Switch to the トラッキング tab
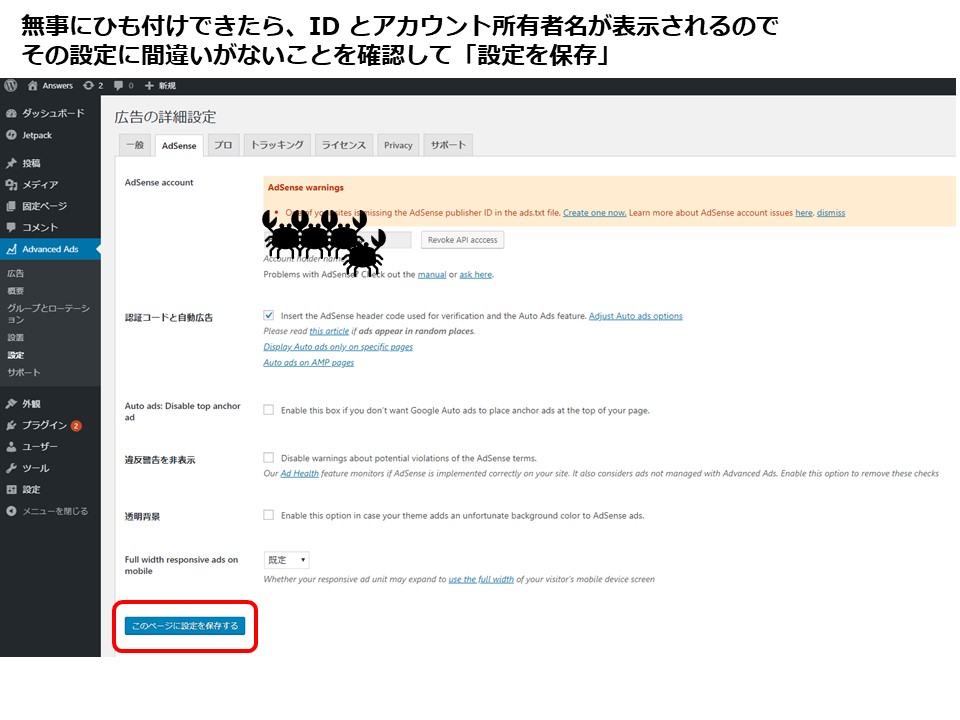 click(277, 145)
